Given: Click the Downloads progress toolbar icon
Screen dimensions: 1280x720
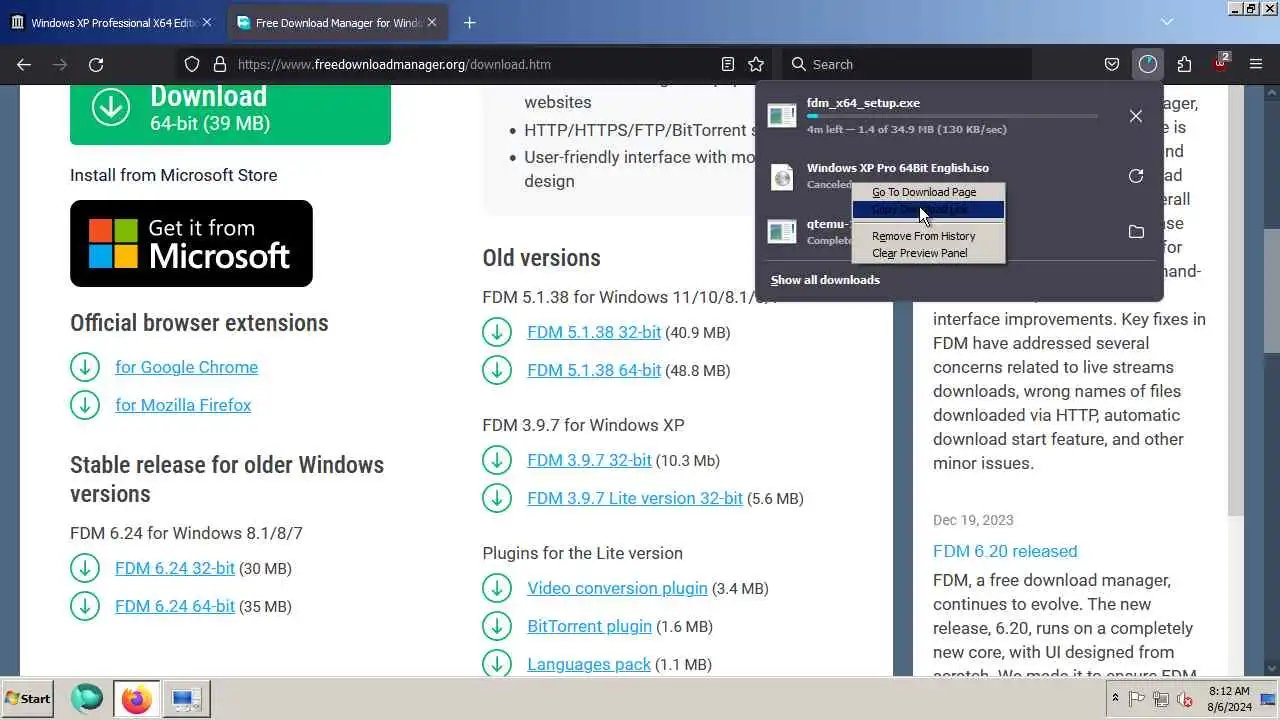Looking at the screenshot, I should [1147, 64].
